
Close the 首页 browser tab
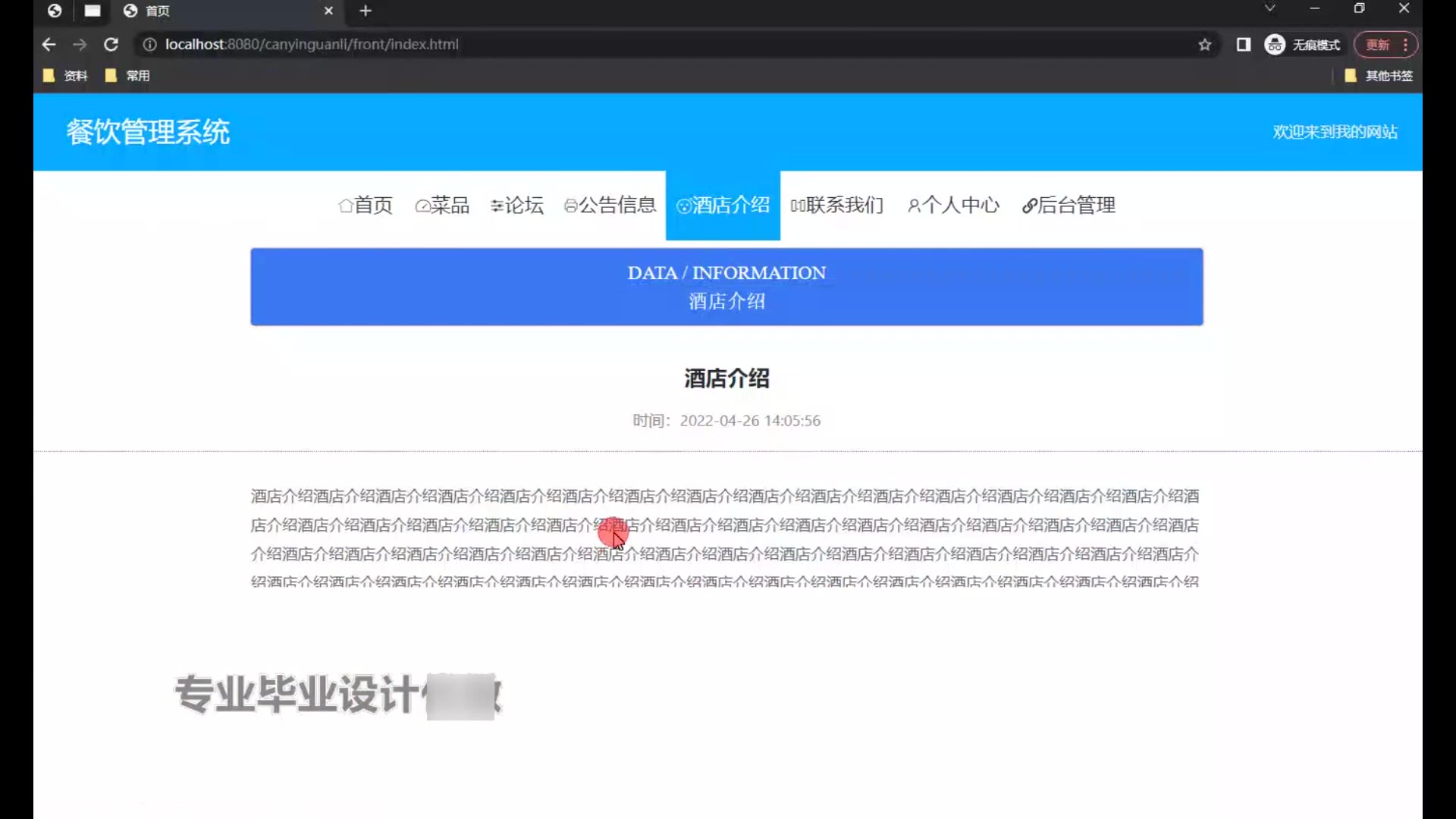pyautogui.click(x=328, y=11)
